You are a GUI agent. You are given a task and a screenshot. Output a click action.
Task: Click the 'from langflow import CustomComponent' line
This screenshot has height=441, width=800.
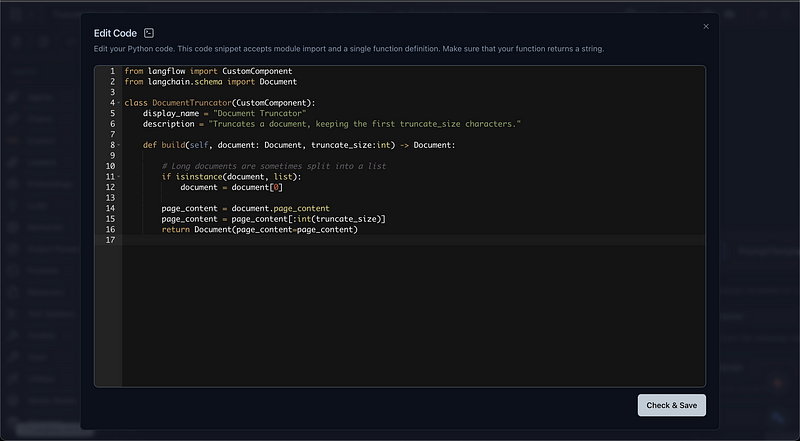coord(208,71)
